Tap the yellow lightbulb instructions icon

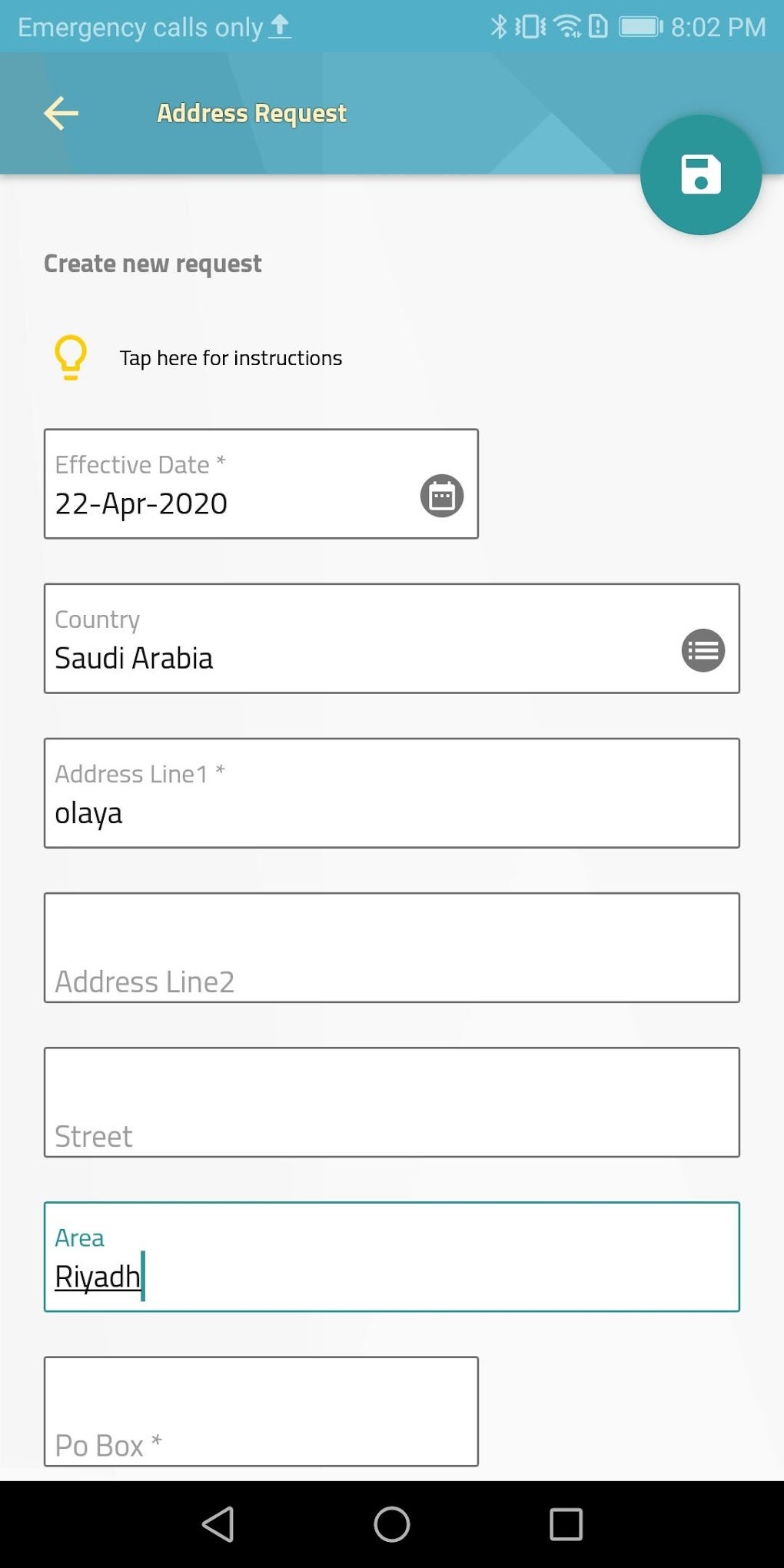click(x=71, y=357)
